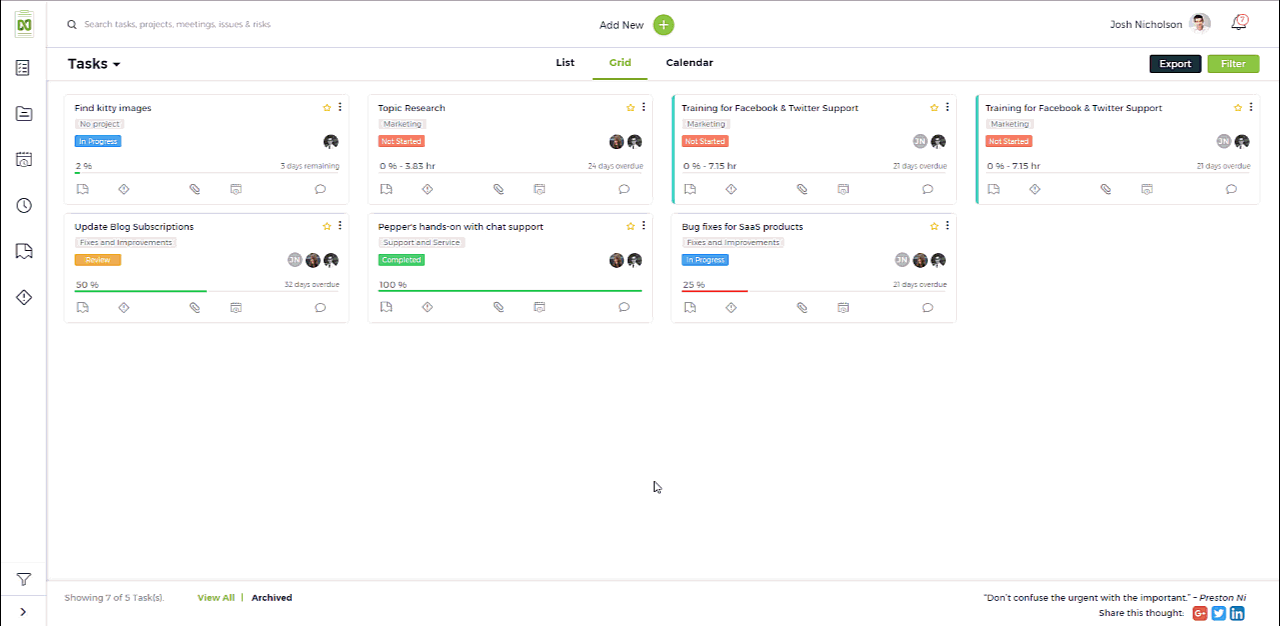1280x626 pixels.
Task: Open comments on Topic Research card
Action: [x=624, y=189]
